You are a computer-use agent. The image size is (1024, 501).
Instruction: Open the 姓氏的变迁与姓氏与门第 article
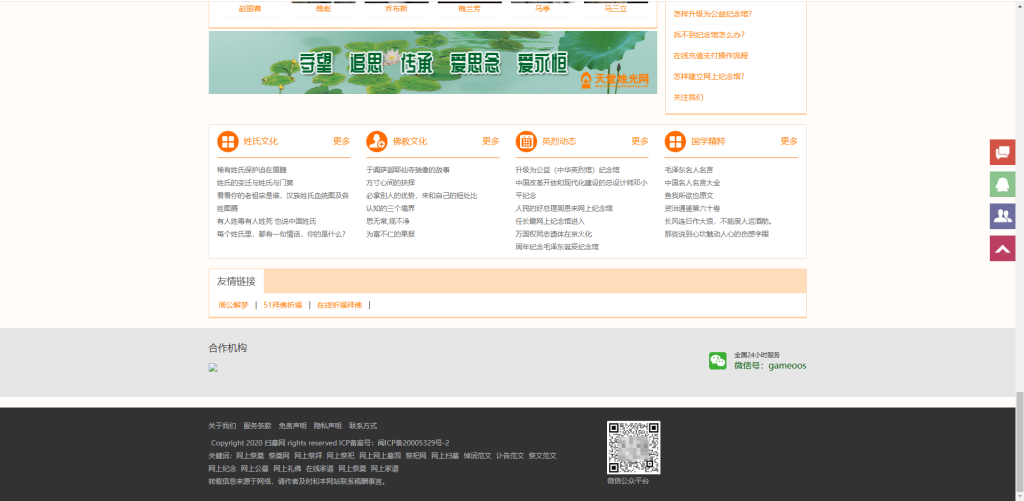coord(255,183)
